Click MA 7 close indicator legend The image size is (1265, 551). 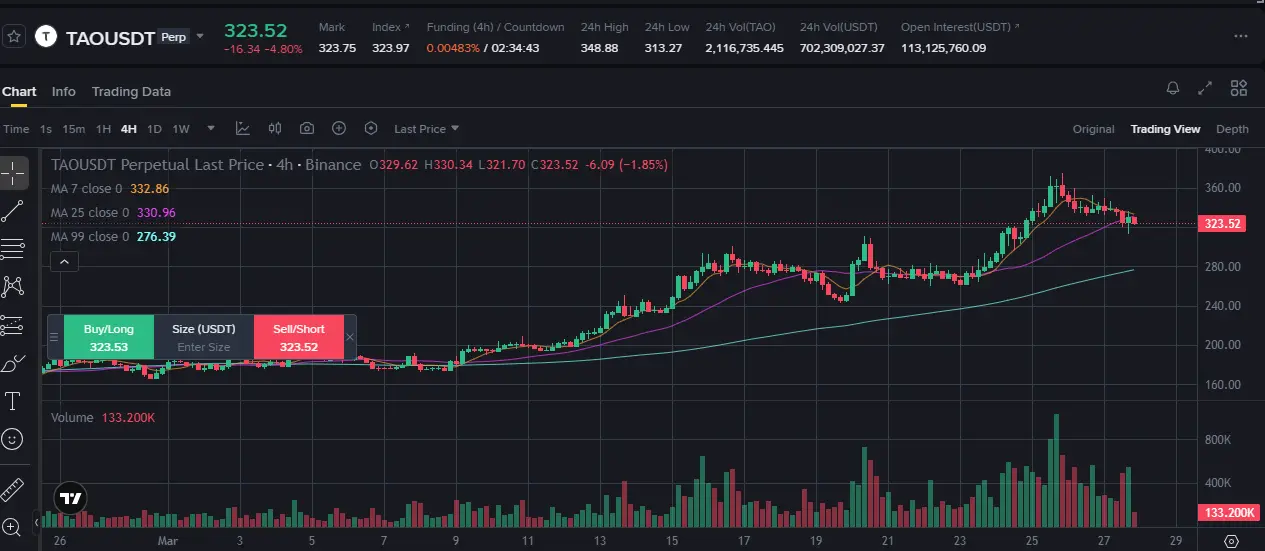(x=110, y=189)
